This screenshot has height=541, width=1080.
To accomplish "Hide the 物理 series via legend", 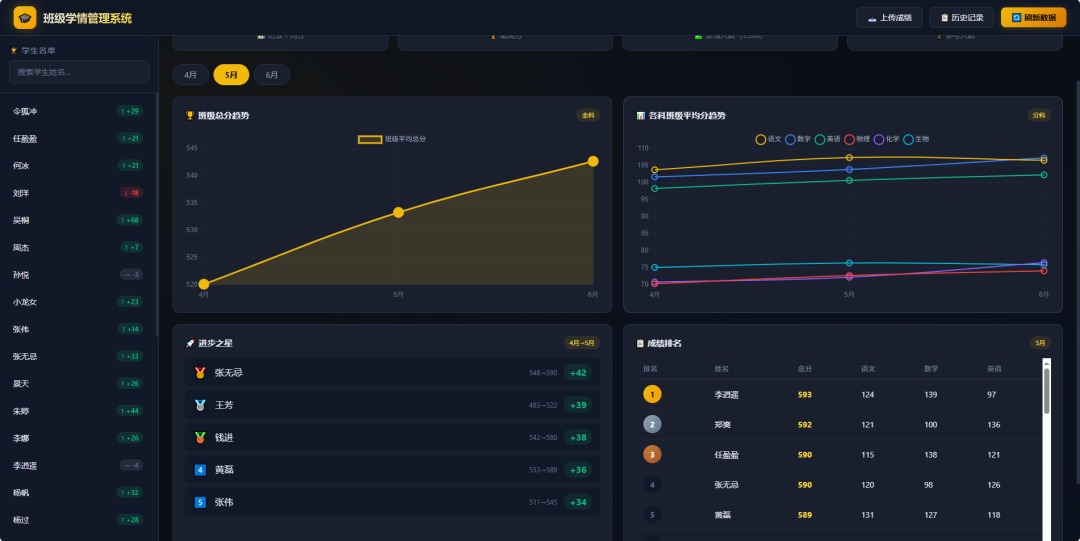I will (857, 139).
